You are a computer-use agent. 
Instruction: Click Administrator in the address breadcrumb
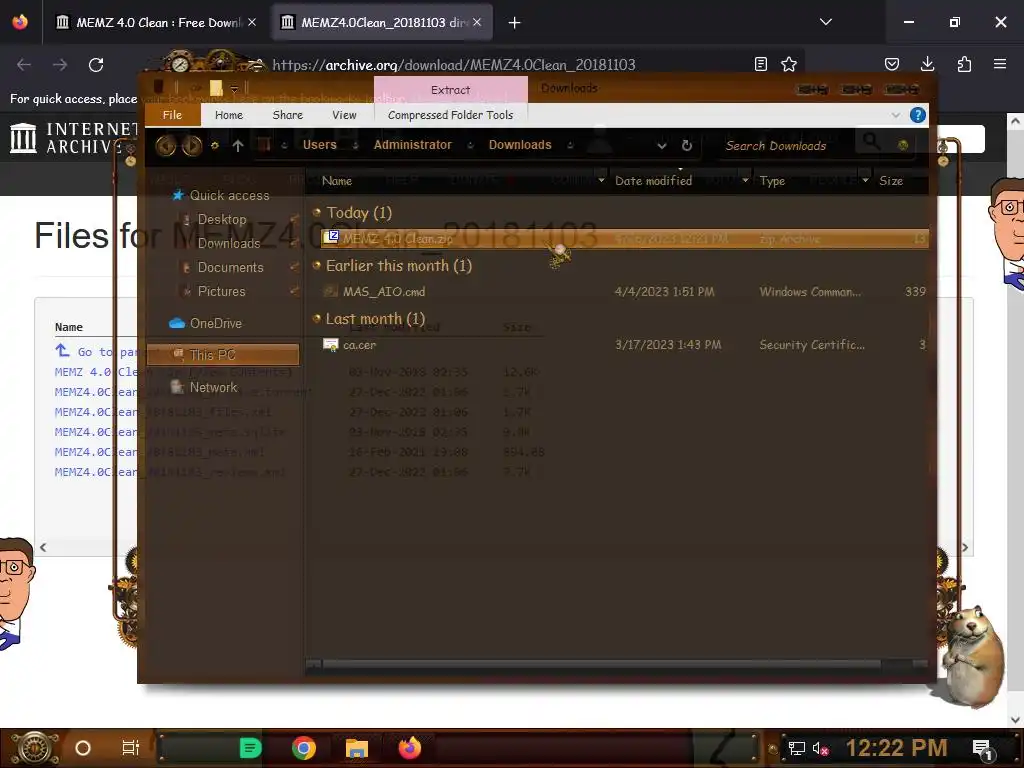(x=412, y=145)
